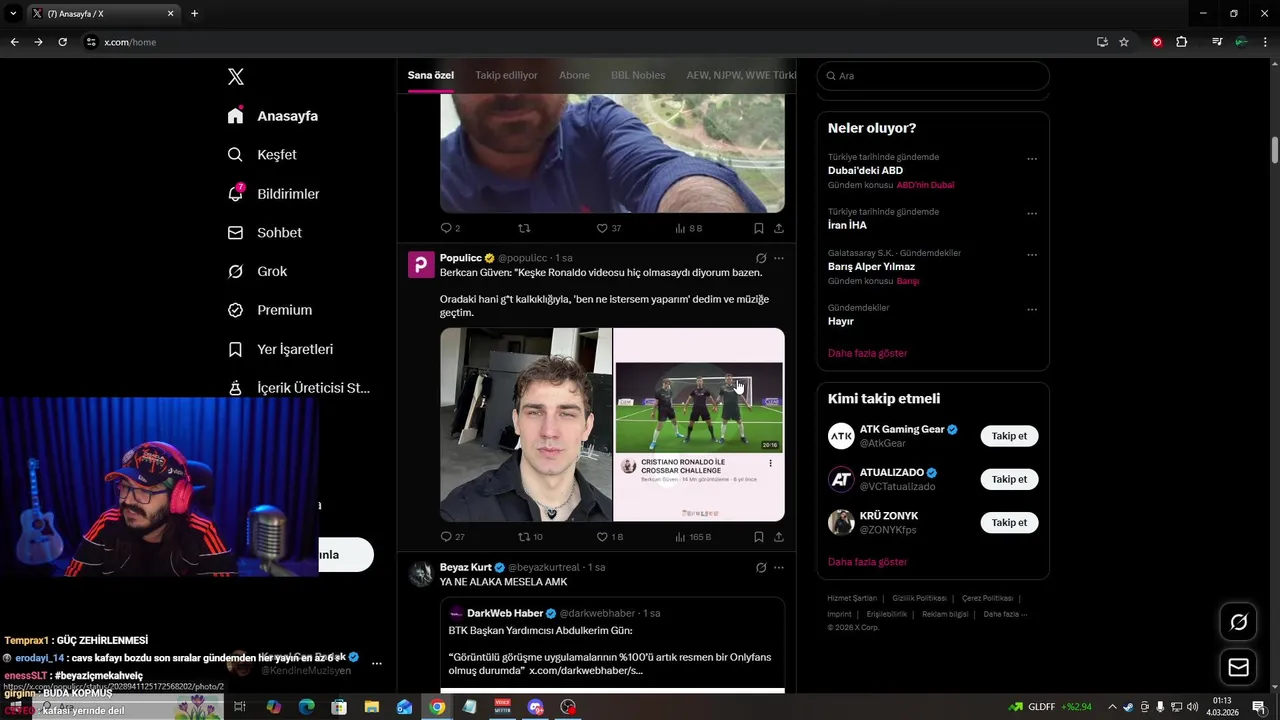Show more follow suggestions link

pyautogui.click(x=867, y=562)
